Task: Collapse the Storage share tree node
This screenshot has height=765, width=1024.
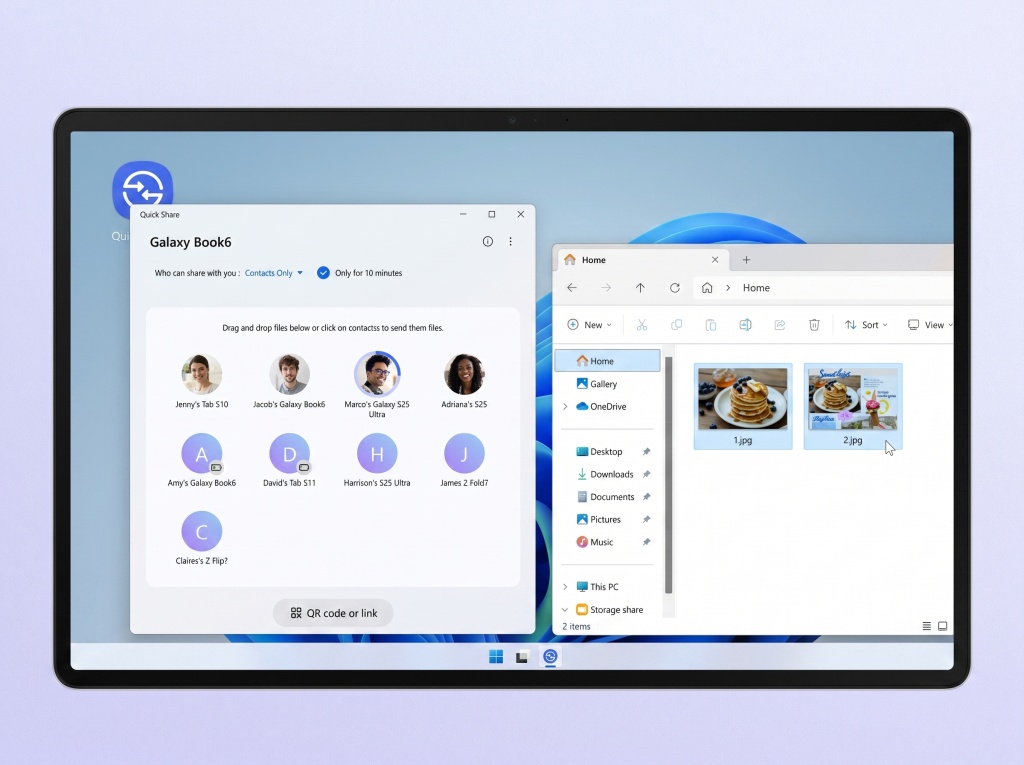Action: 565,610
